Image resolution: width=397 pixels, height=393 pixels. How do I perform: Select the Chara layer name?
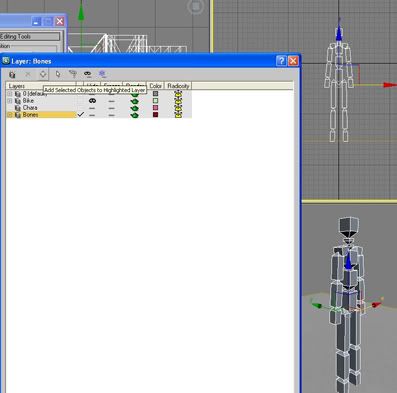(x=30, y=108)
